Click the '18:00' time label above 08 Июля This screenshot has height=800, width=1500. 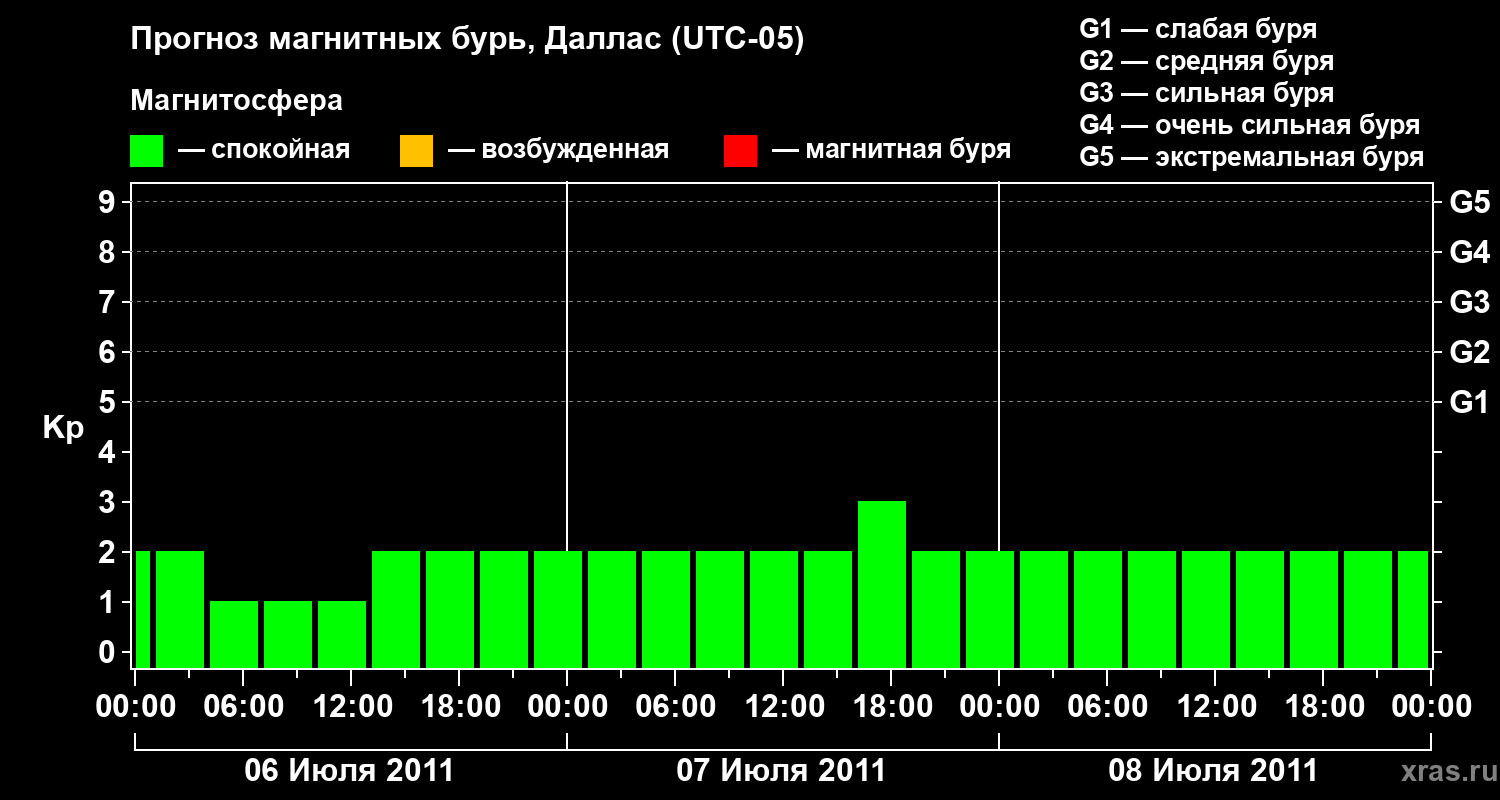tap(1323, 707)
